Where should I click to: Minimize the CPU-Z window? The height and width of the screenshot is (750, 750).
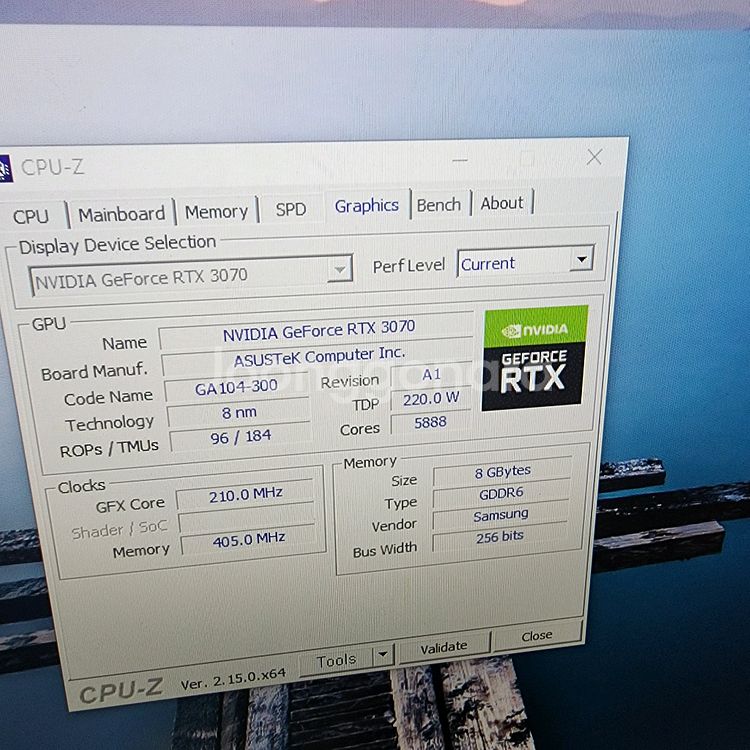tap(460, 161)
